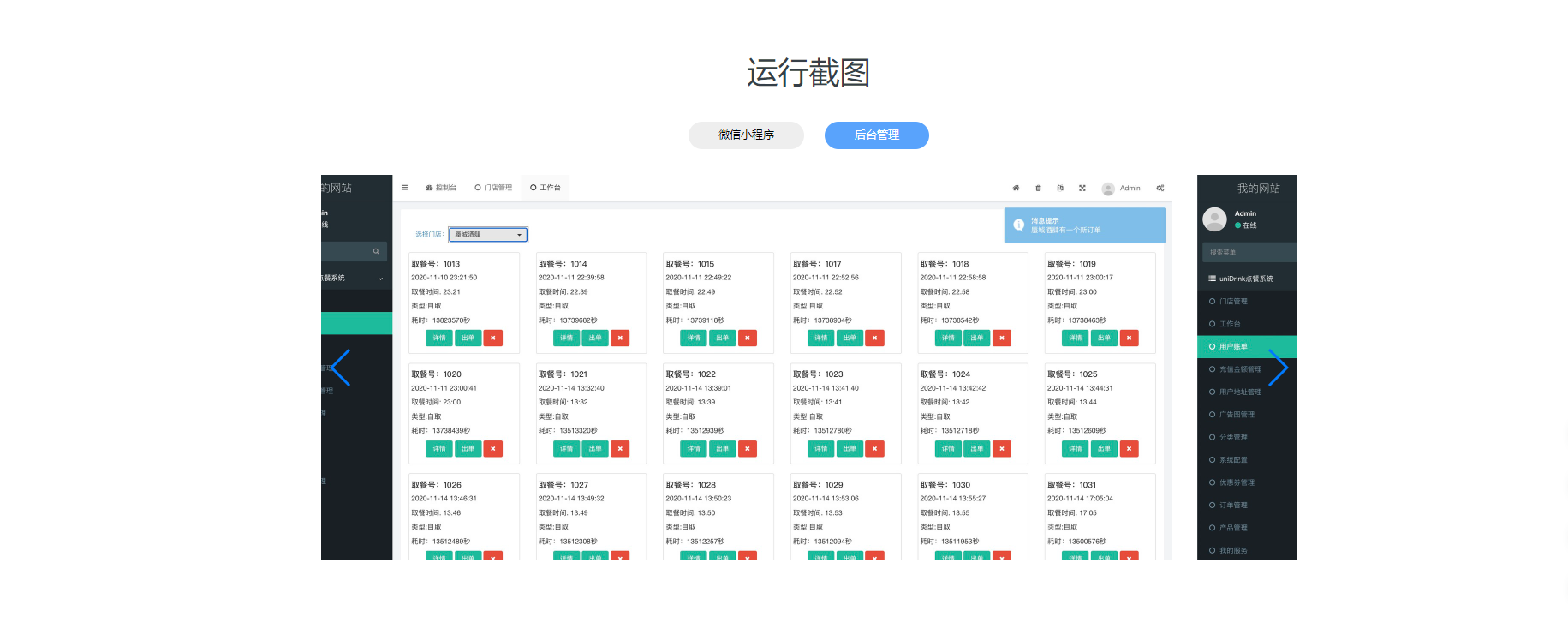Click the 消息提示 new order notification
1568x617 pixels.
tap(1084, 225)
